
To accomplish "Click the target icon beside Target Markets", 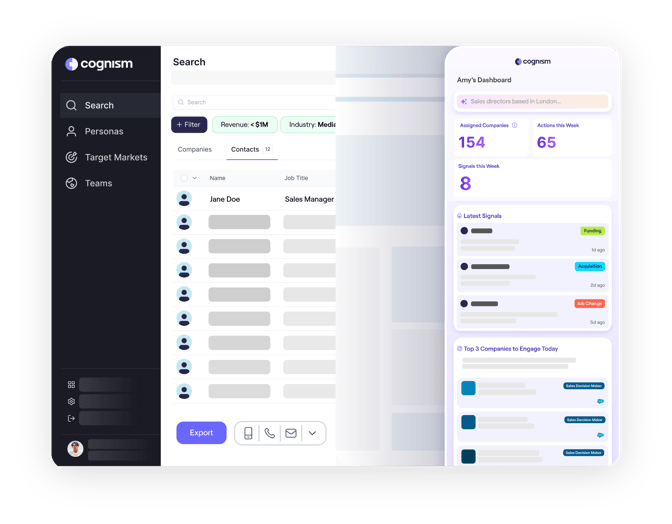I will tap(71, 157).
